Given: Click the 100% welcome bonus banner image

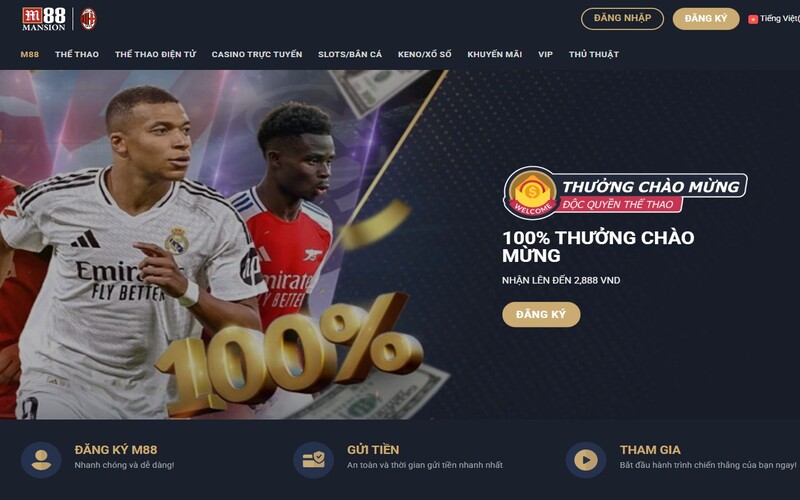Looking at the screenshot, I should pos(224,244).
